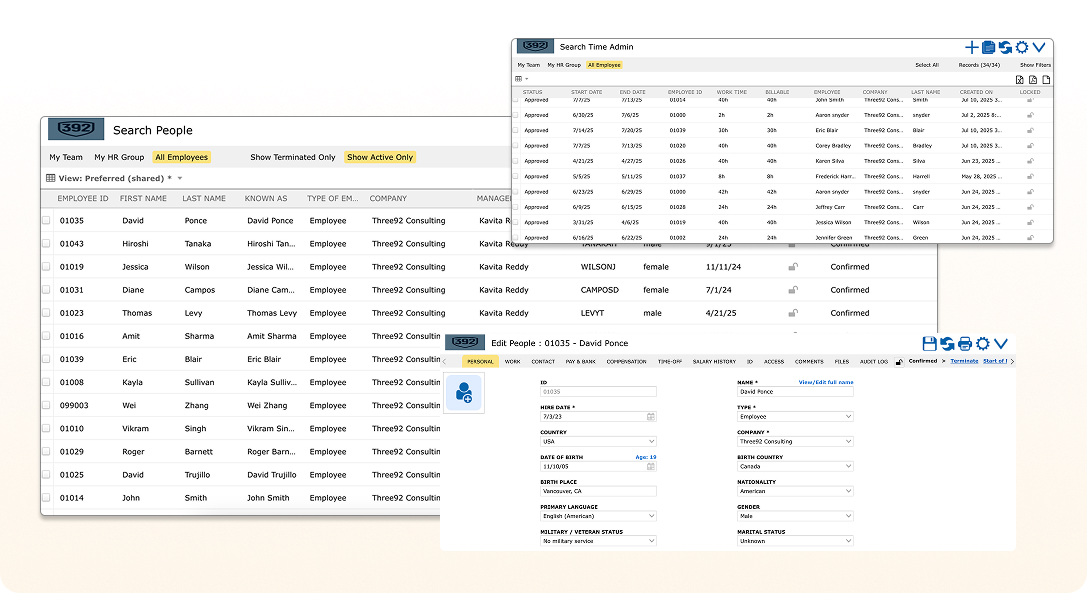Open the Birth Country dropdown showing Canada
The image size is (1087, 593).
tap(795, 467)
